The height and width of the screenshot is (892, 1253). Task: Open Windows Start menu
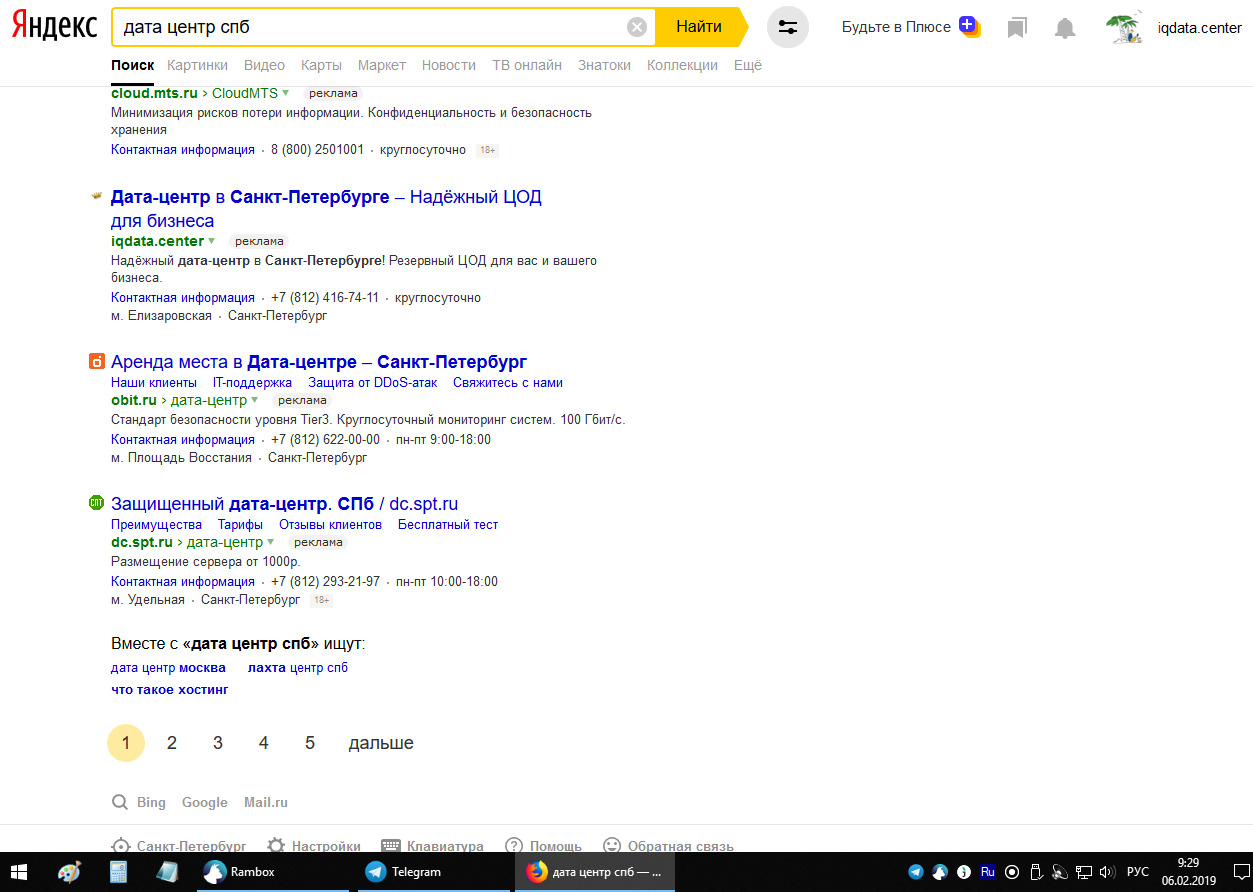coord(19,872)
